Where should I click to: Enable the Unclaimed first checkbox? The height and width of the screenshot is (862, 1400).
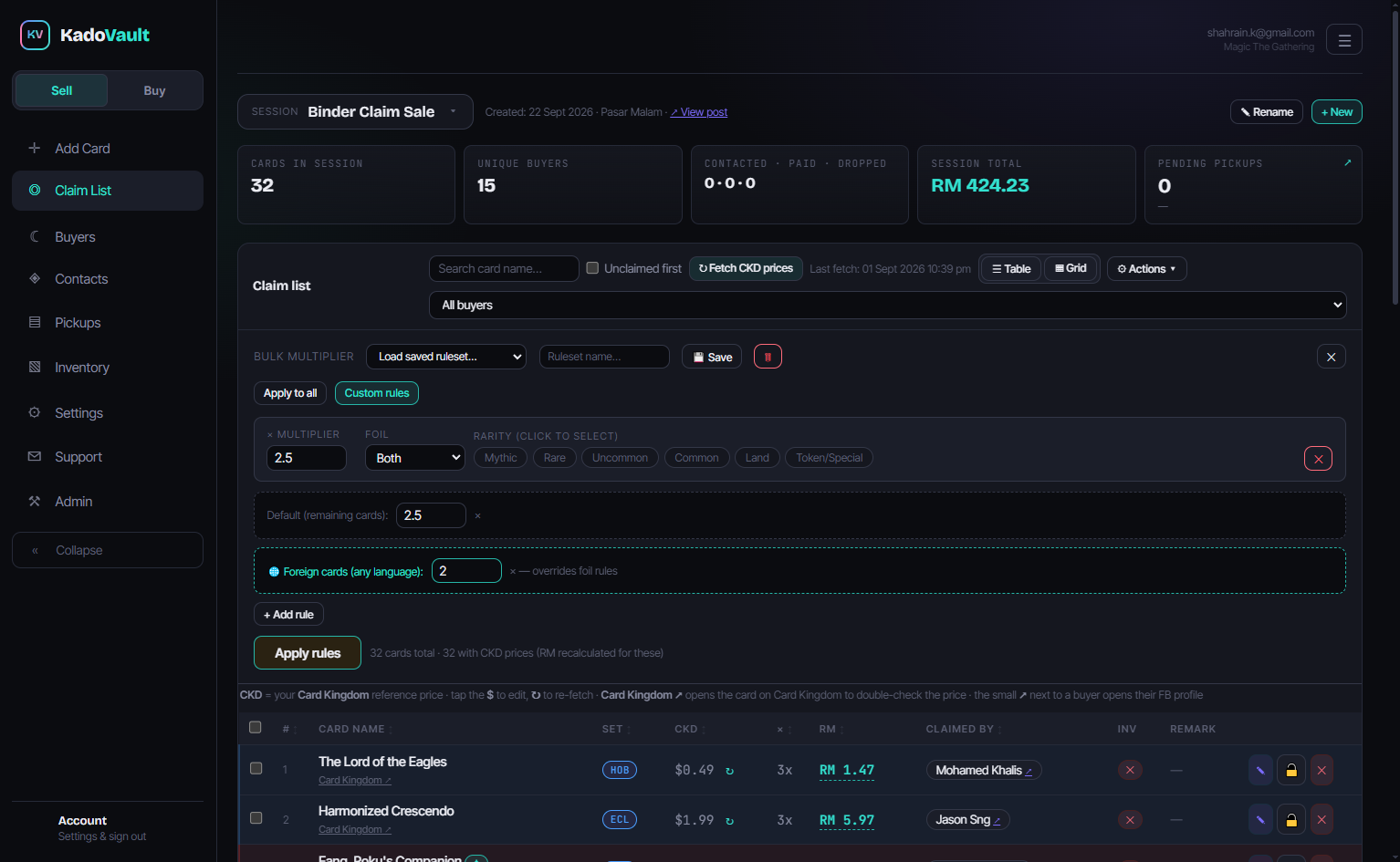tap(592, 268)
